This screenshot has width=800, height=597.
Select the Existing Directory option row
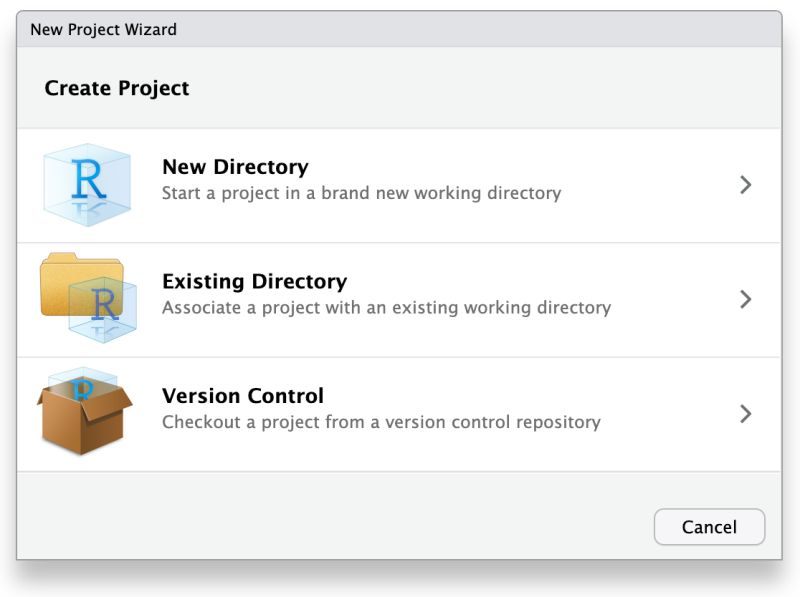coord(400,299)
